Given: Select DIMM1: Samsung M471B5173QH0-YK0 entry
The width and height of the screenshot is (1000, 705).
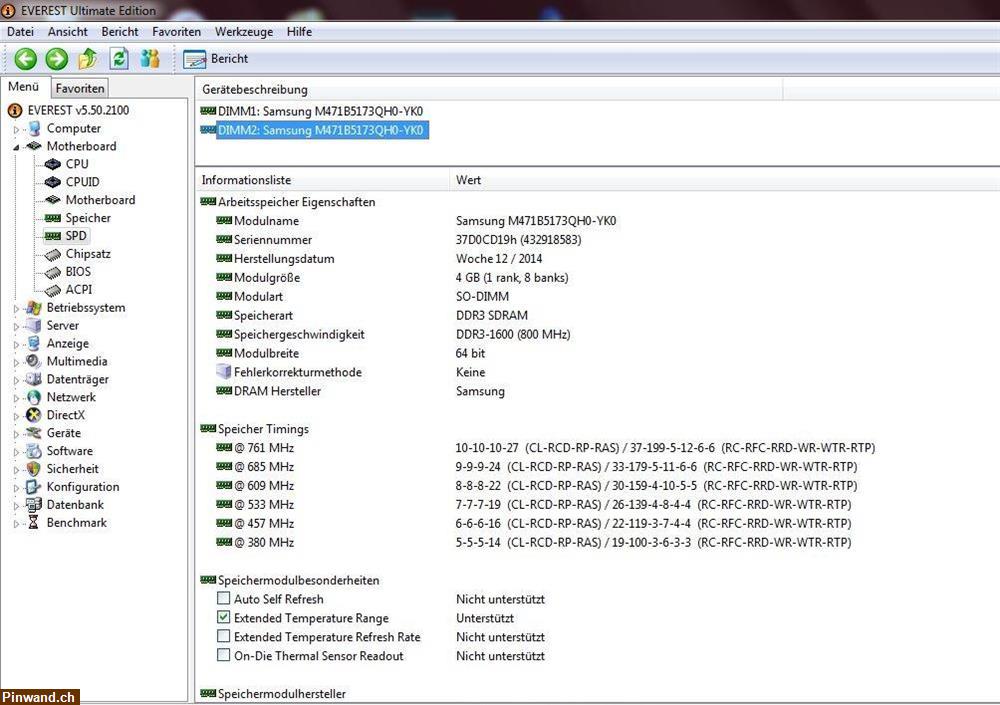Looking at the screenshot, I should click(320, 111).
